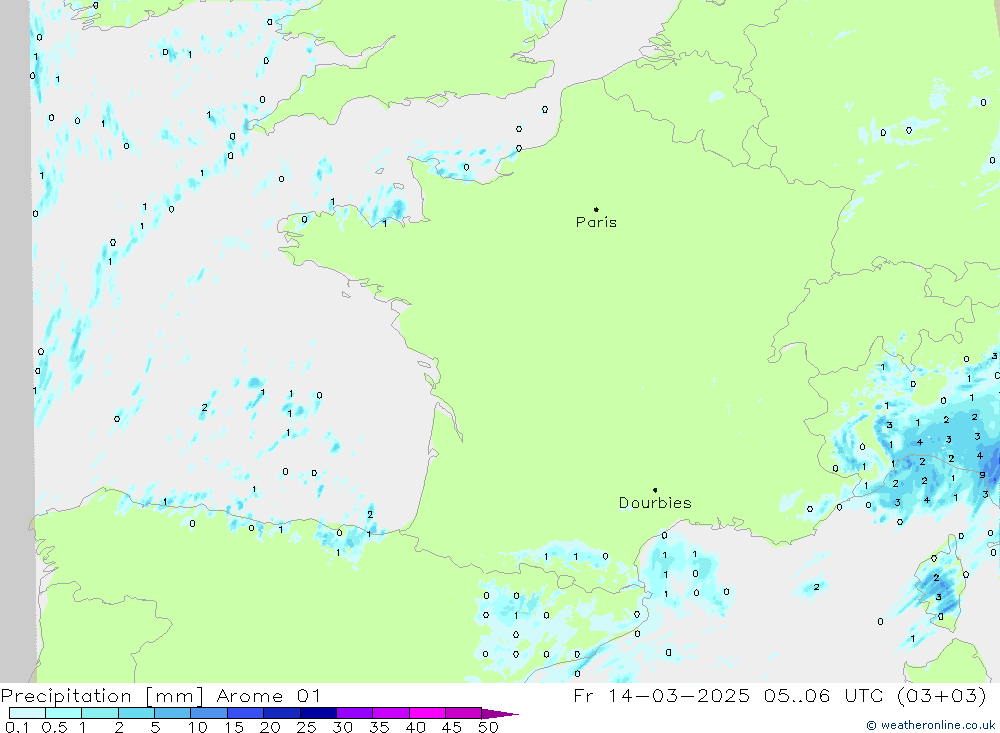Click the Arome 01 model name
This screenshot has width=1000, height=733.
pos(268,696)
